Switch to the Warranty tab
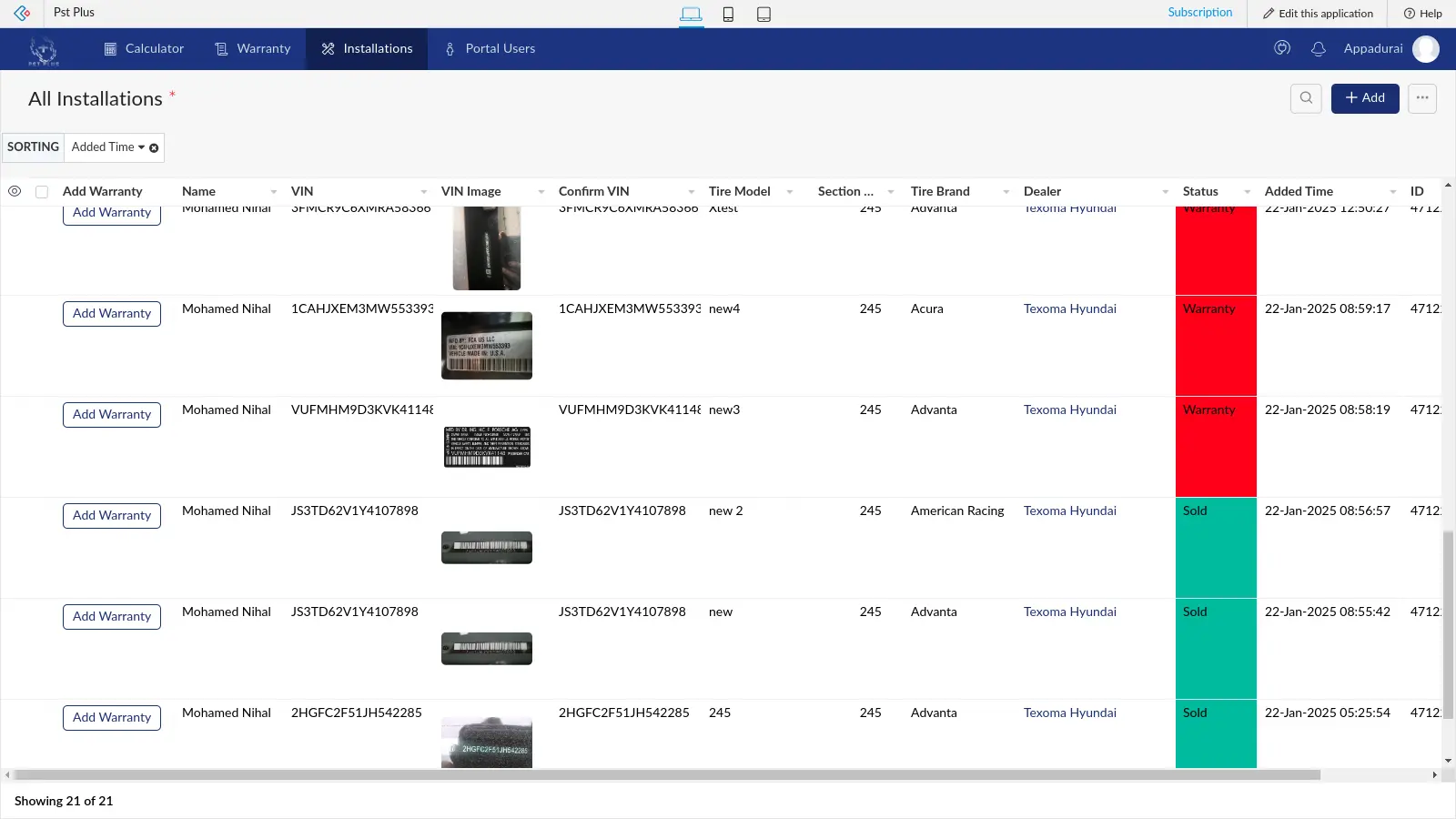The height and width of the screenshot is (819, 1456). (253, 48)
